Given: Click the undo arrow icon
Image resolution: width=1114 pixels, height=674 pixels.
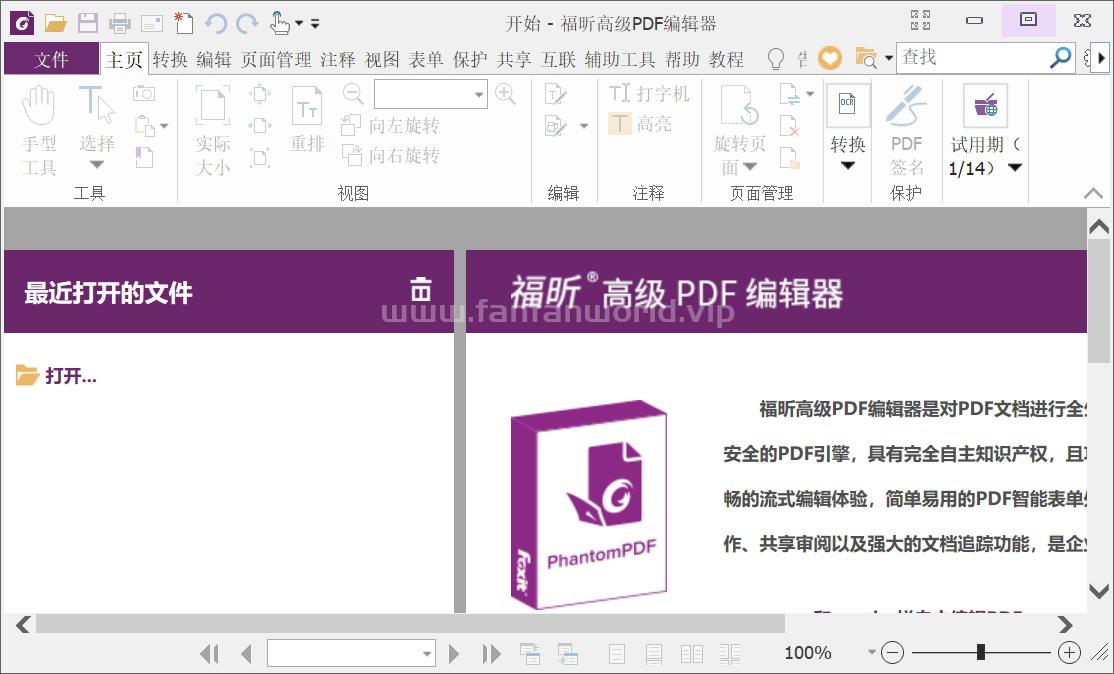Looking at the screenshot, I should point(215,22).
